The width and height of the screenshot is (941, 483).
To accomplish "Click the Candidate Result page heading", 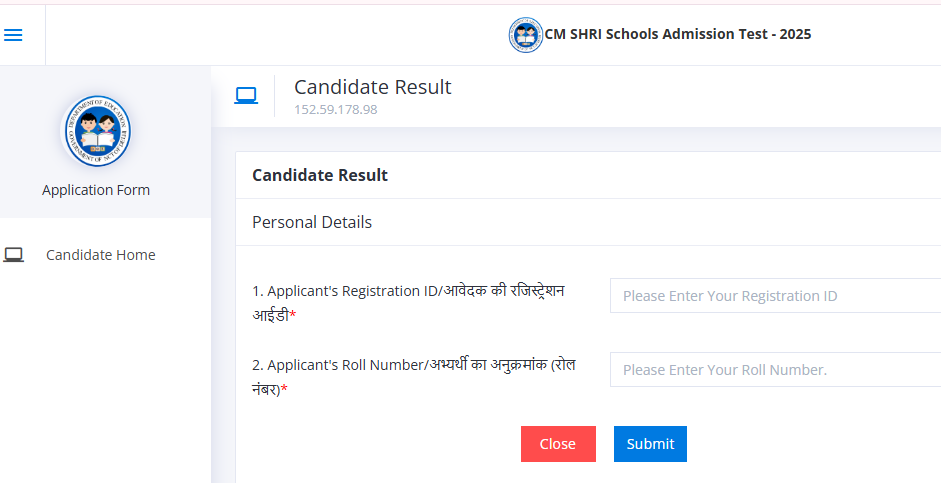I will pos(373,87).
